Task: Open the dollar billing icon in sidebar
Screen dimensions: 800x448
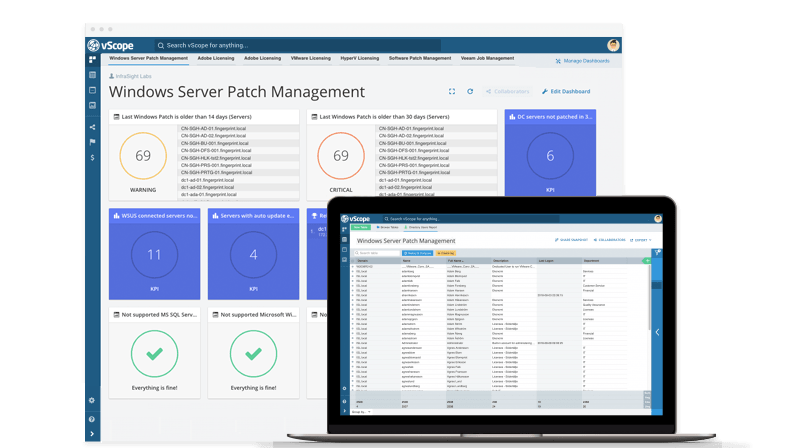Action: click(92, 158)
